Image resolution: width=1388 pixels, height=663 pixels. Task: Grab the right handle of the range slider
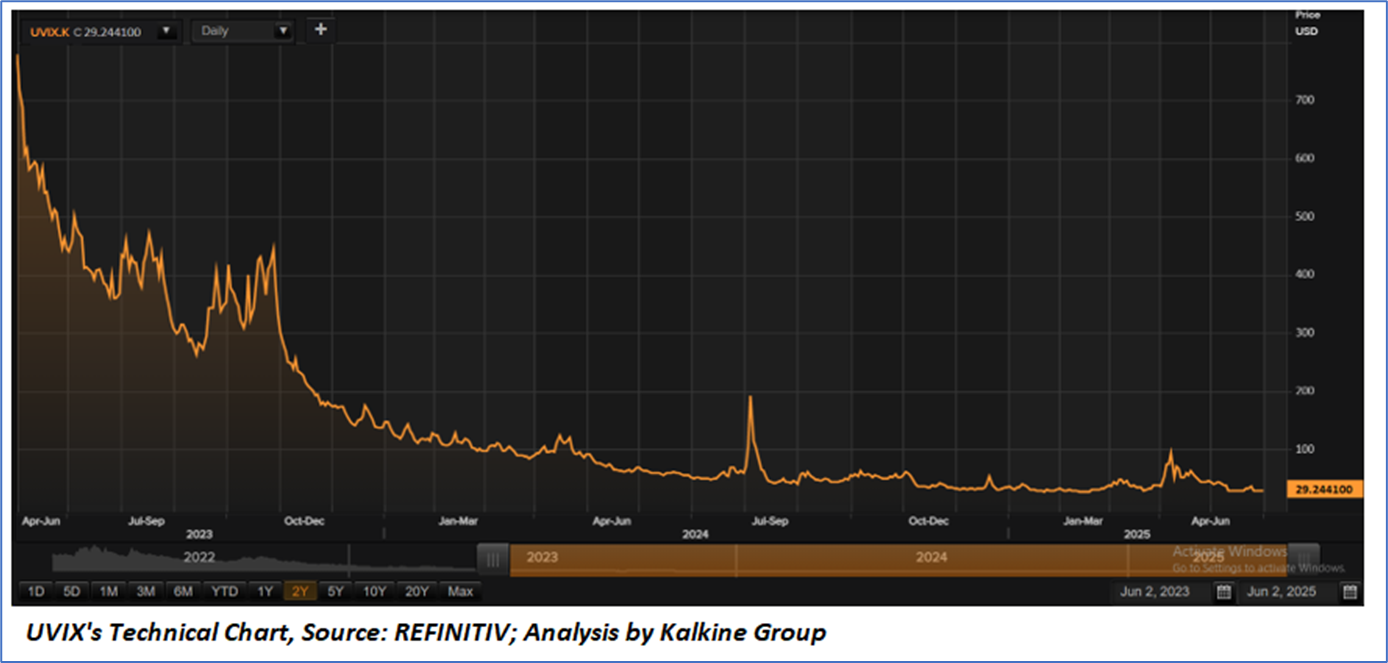click(x=1304, y=559)
